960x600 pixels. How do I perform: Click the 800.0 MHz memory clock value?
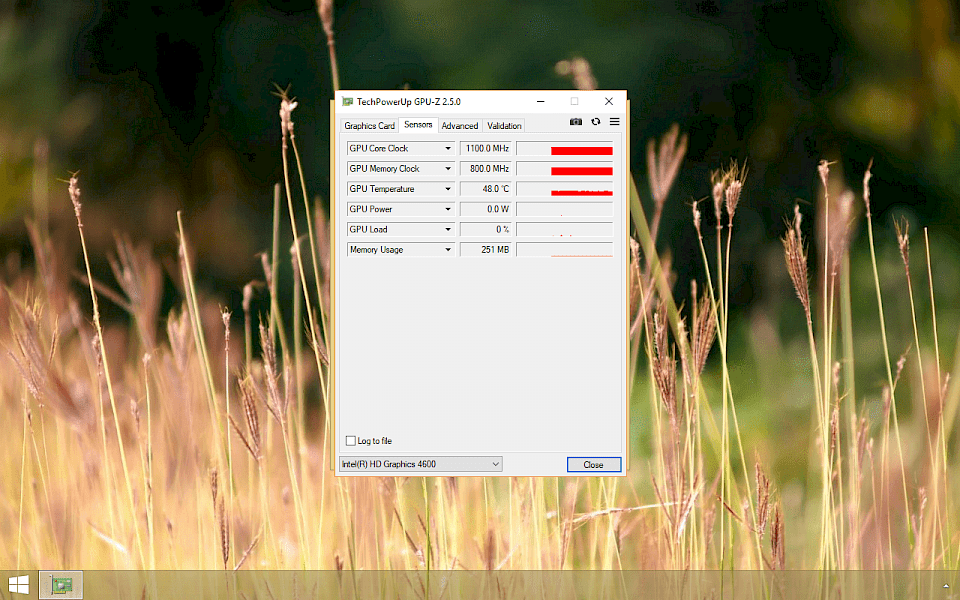(x=486, y=168)
